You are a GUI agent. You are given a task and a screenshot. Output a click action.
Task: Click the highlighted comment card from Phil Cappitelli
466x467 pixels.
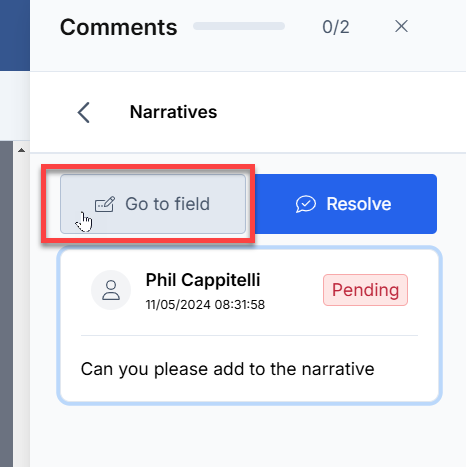[x=250, y=326]
